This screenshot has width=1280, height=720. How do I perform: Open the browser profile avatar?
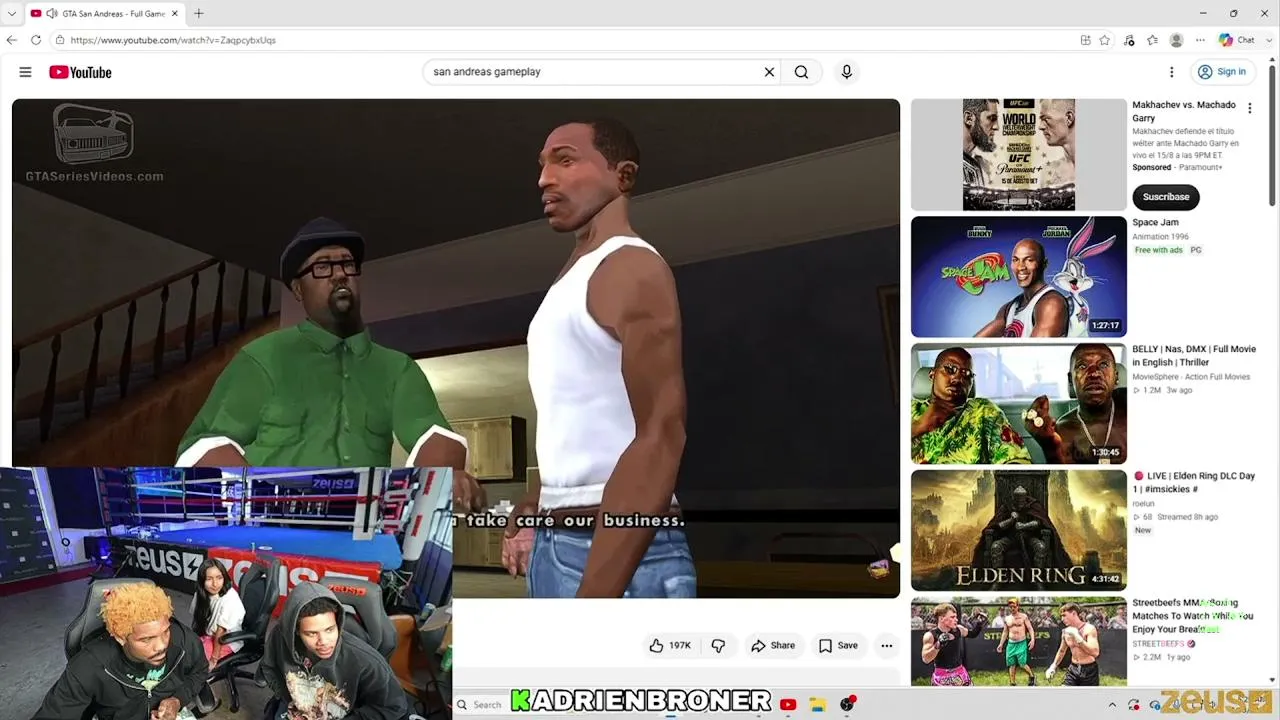point(1176,40)
